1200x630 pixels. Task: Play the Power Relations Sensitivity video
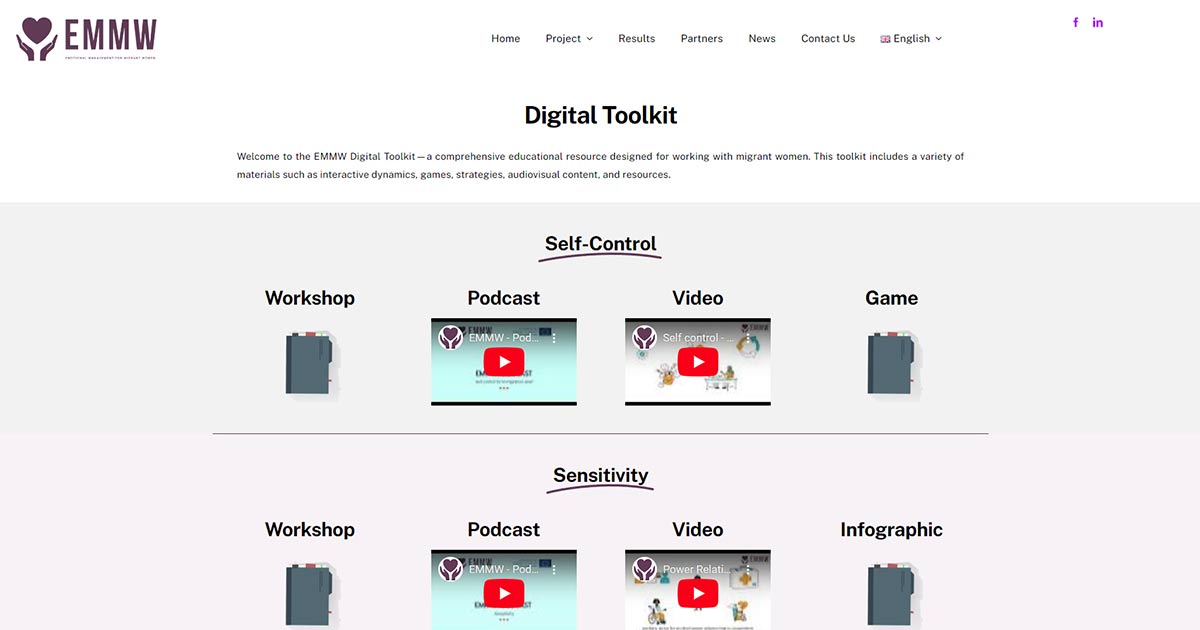pyautogui.click(x=698, y=594)
